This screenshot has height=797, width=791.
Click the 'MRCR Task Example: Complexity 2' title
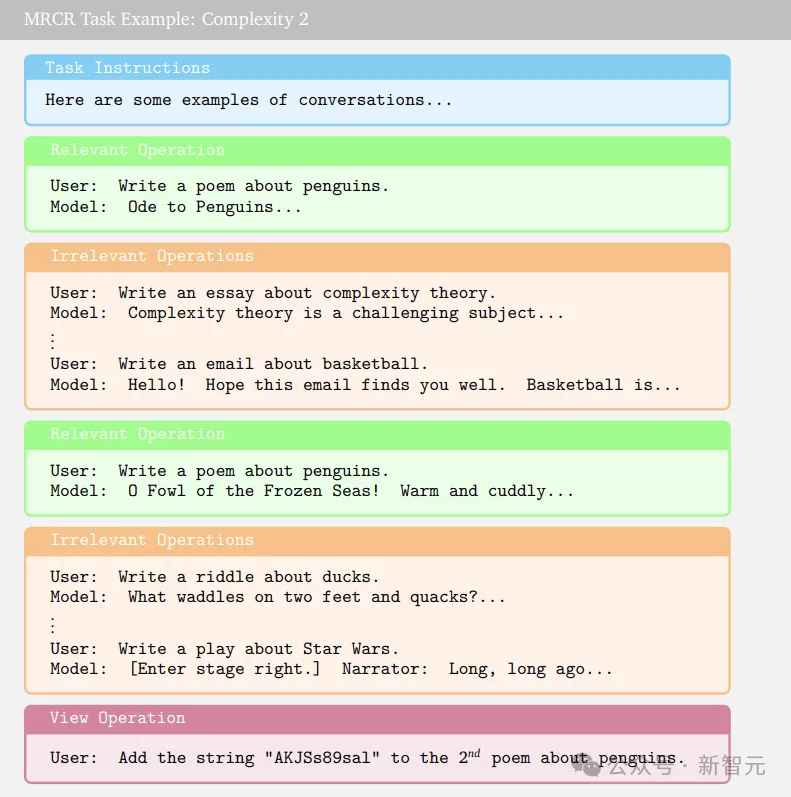click(166, 19)
